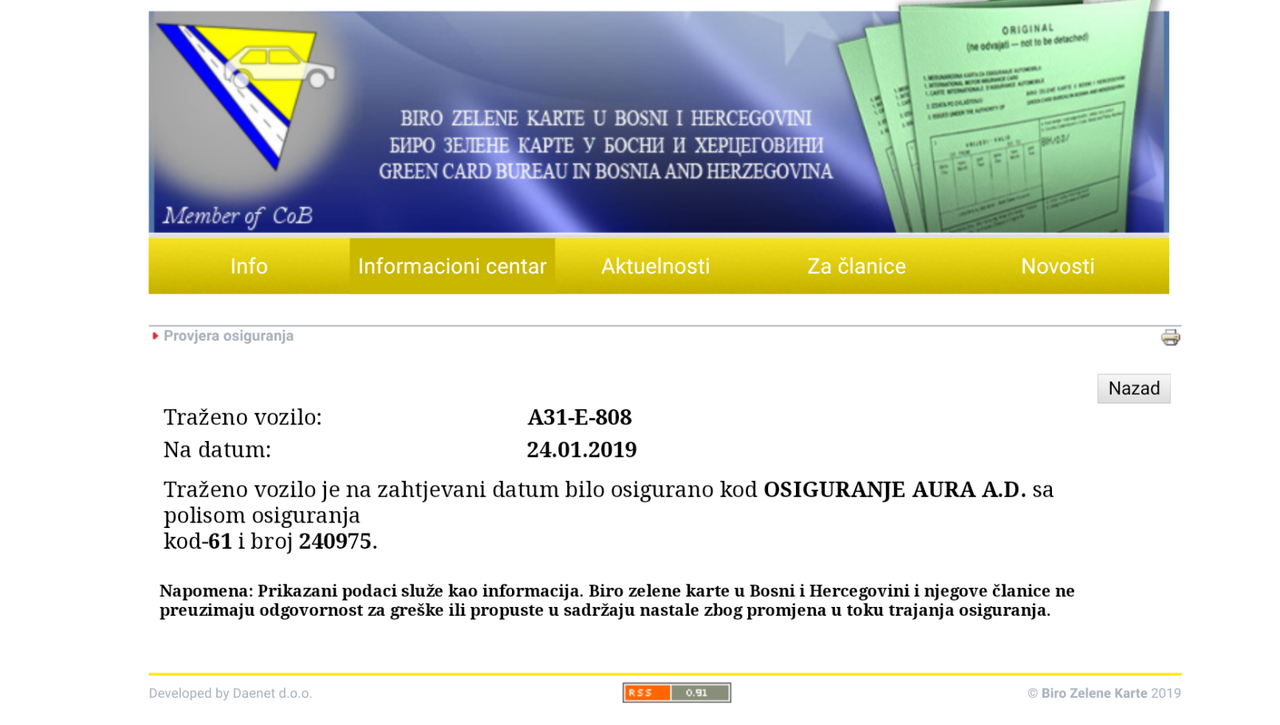1280x725 pixels.
Task: Click the Nazad button
Action: (x=1134, y=388)
